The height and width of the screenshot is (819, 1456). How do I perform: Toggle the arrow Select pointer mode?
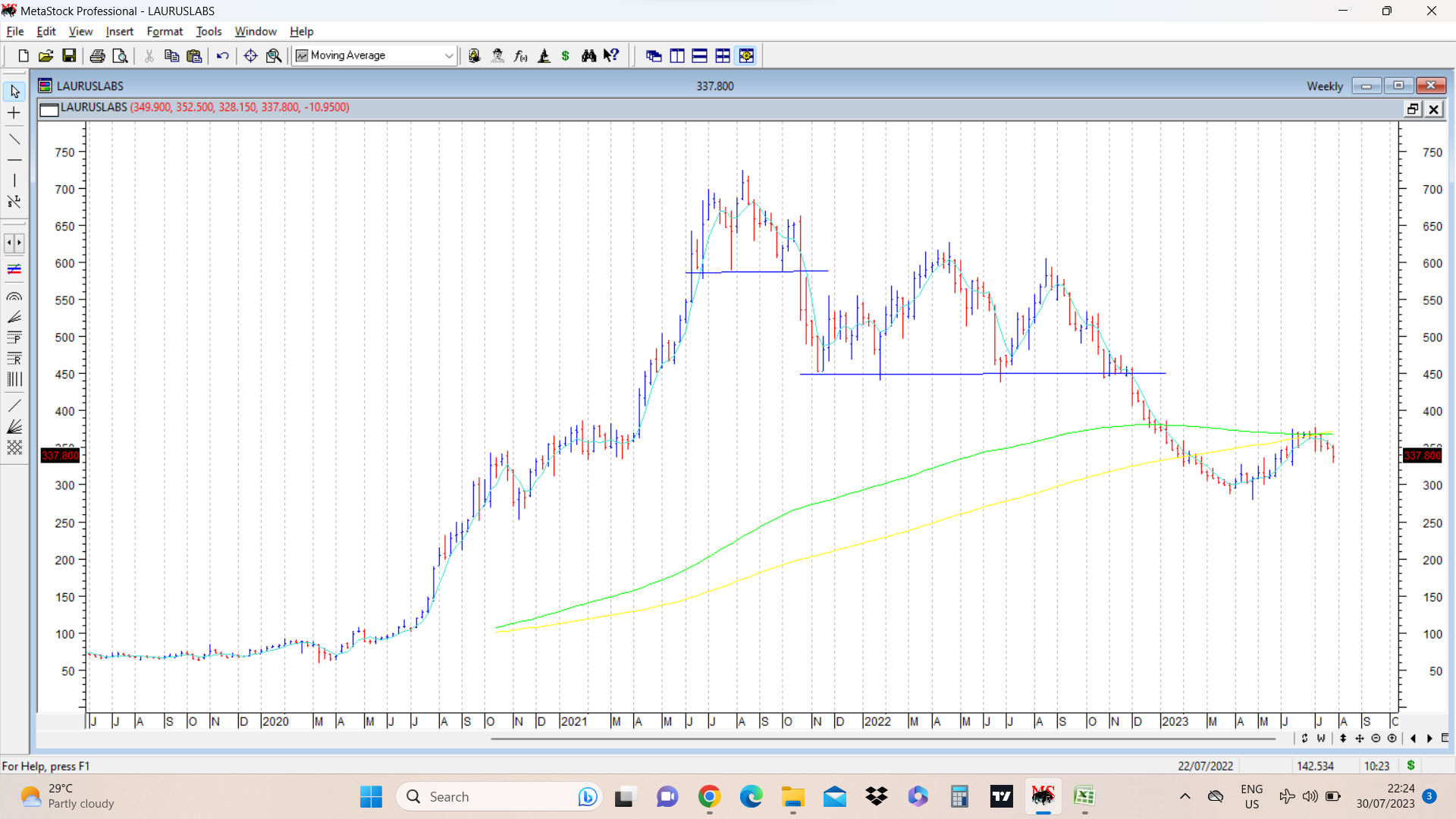pos(14,91)
